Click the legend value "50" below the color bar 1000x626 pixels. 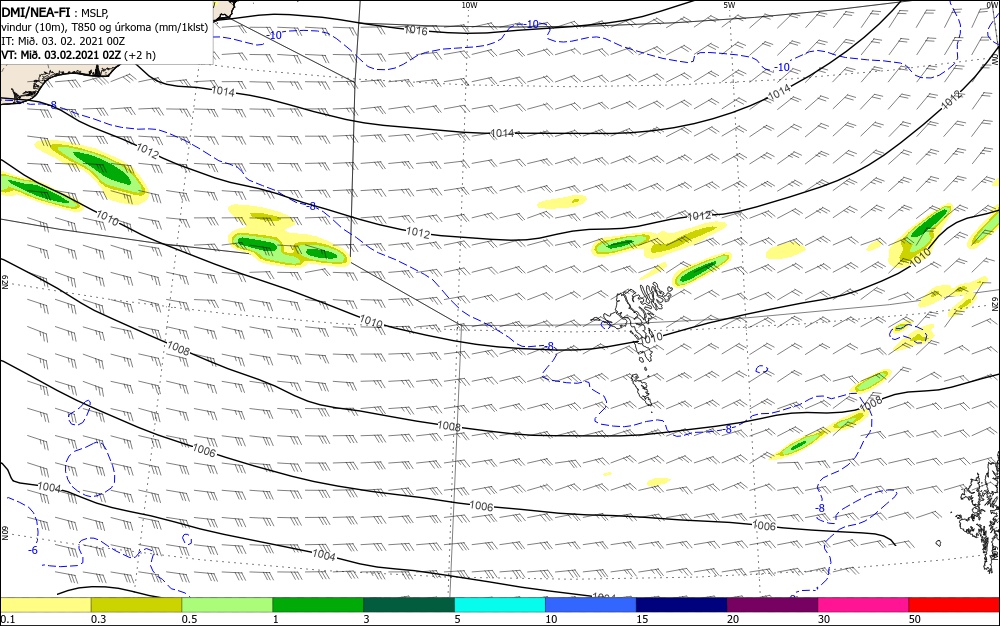tap(915, 619)
